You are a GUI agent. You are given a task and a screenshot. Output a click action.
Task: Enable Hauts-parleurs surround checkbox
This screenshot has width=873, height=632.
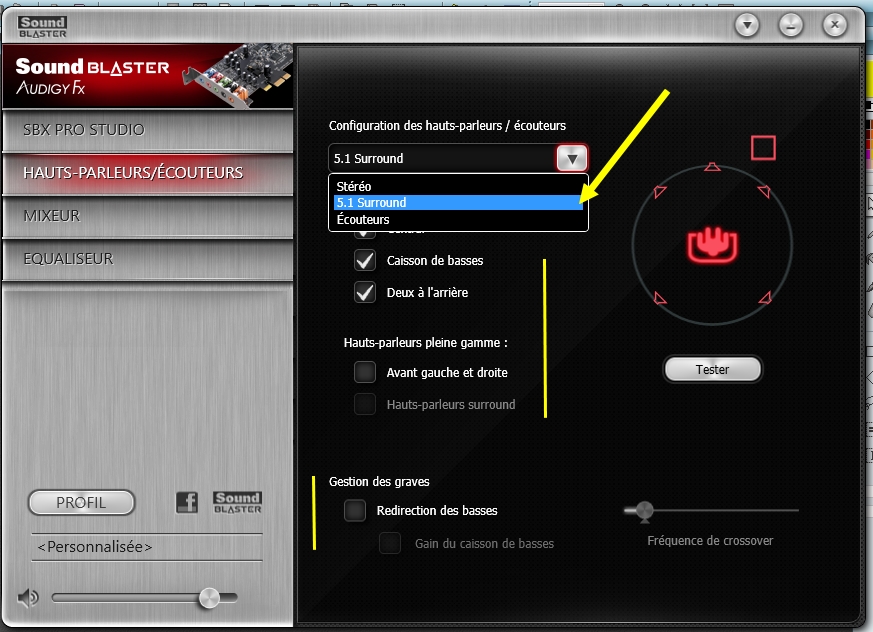(365, 404)
